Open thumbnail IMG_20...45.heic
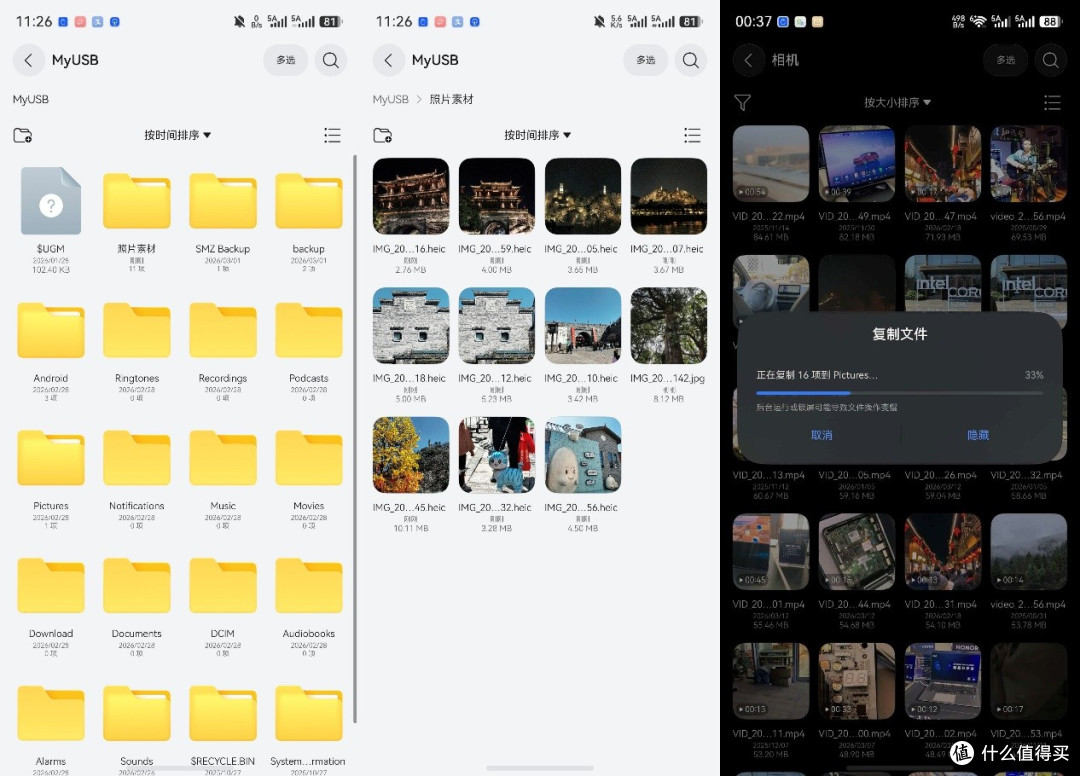The height and width of the screenshot is (776, 1080). point(411,455)
